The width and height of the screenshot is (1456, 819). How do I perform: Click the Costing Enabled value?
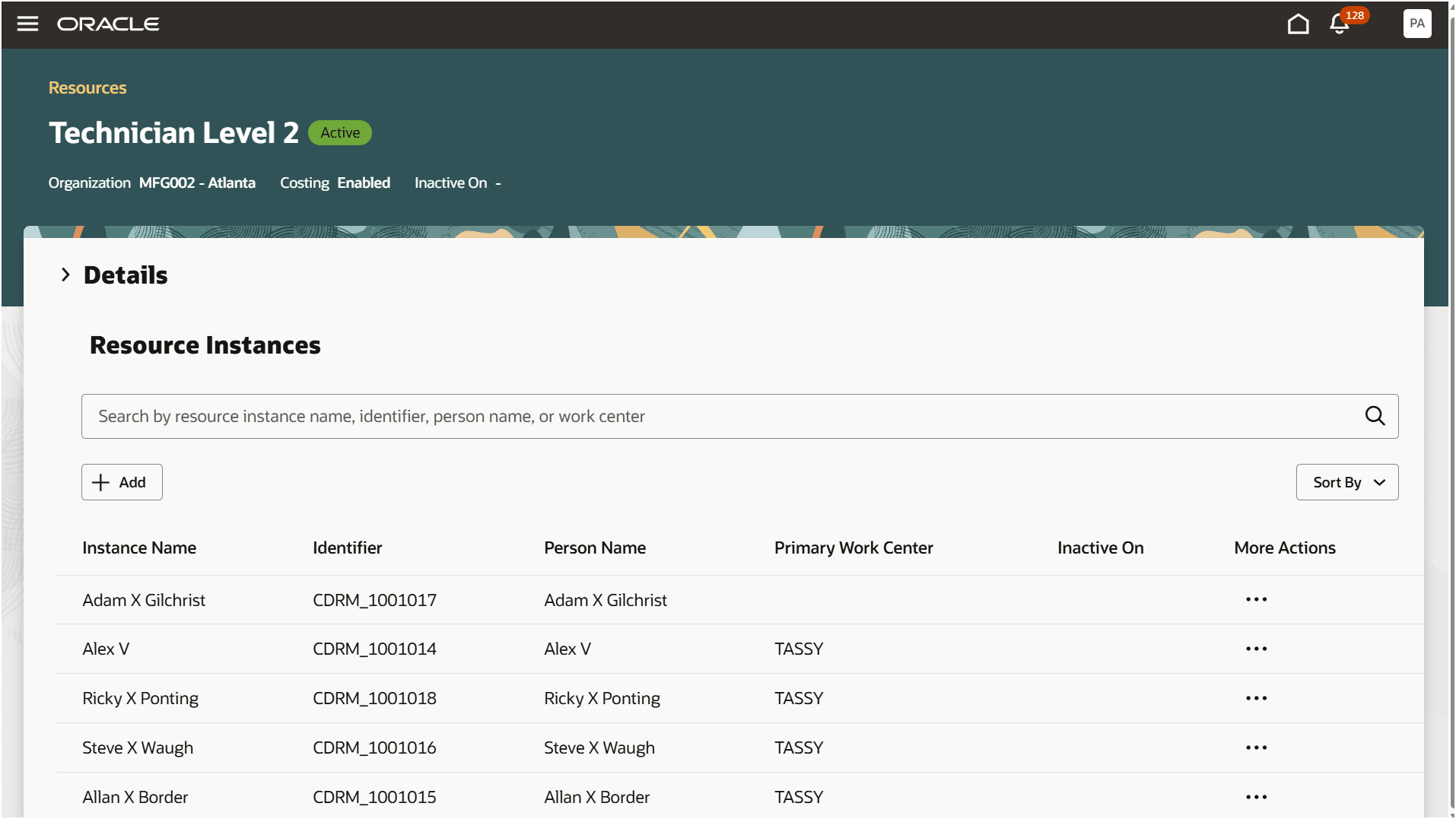(x=364, y=183)
